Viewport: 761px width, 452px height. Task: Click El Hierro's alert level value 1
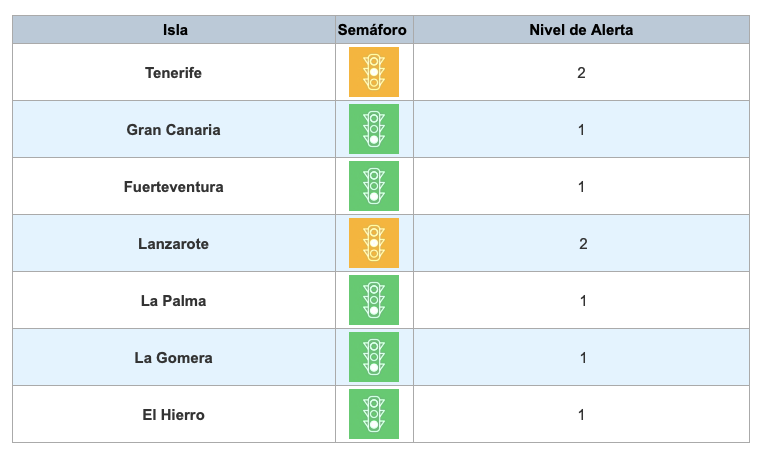point(581,415)
